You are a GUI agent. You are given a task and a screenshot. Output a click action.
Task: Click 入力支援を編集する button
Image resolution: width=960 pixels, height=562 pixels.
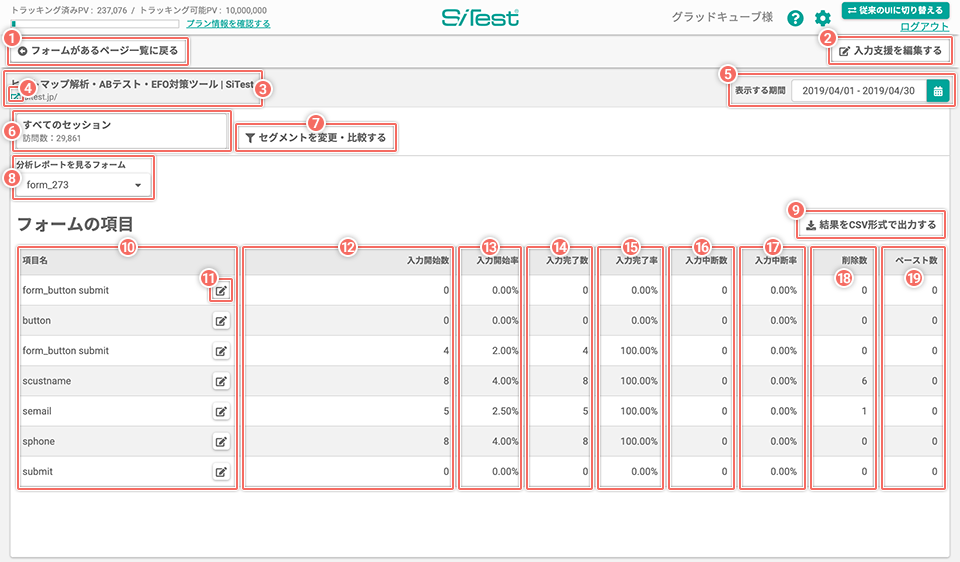click(x=890, y=51)
